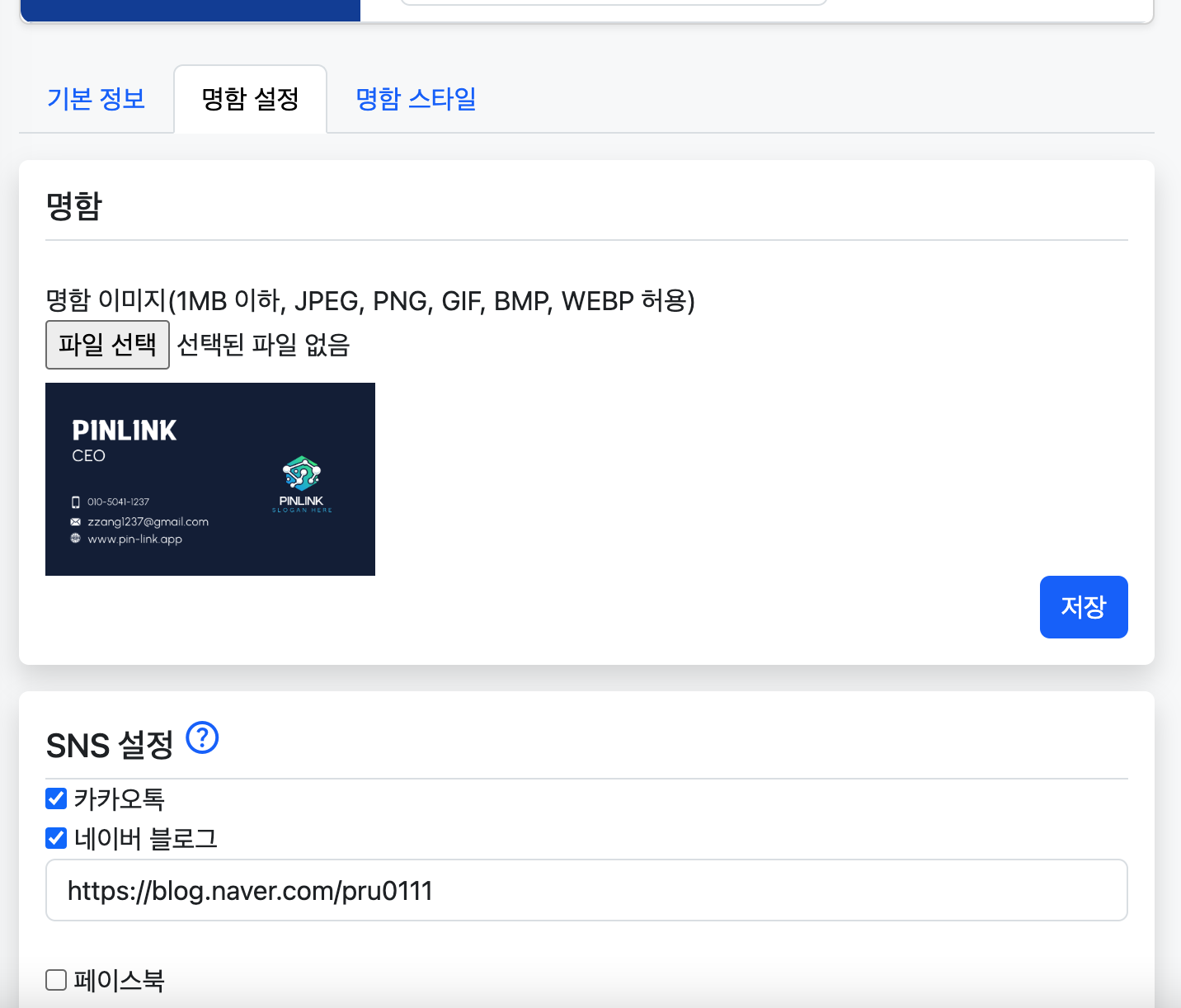This screenshot has width=1181, height=1008.
Task: Click the PINLINK hexagon logo on card
Action: (301, 473)
